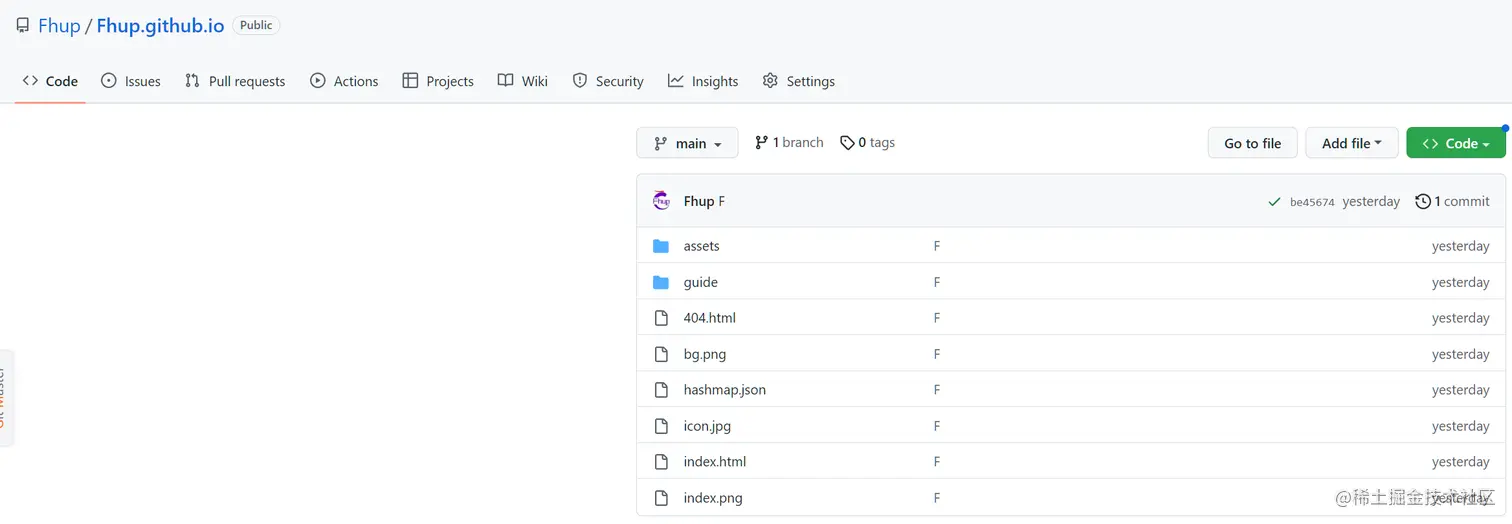Open the green Code dropdown button

click(x=1455, y=143)
